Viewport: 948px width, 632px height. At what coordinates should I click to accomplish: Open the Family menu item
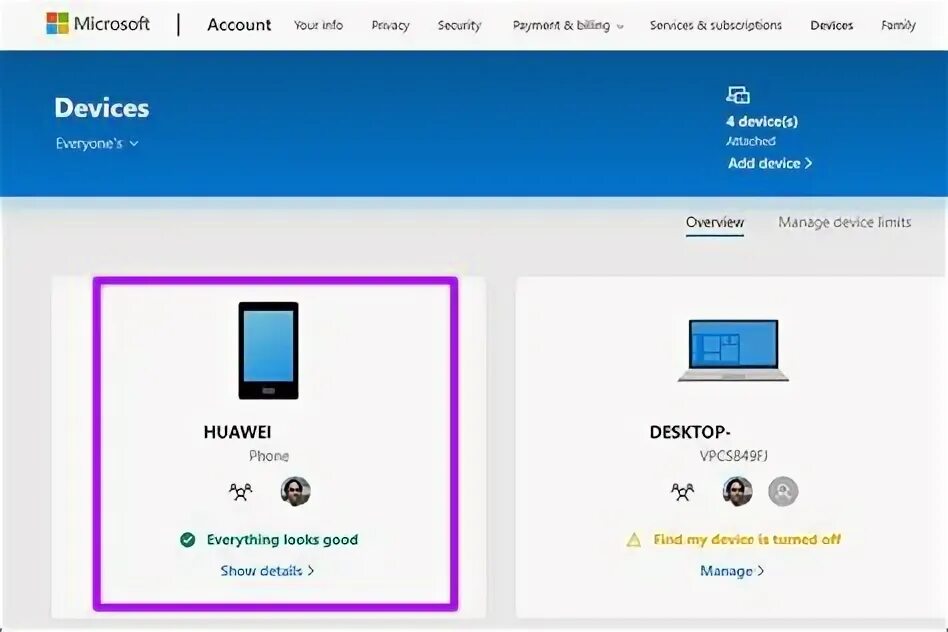[x=898, y=25]
